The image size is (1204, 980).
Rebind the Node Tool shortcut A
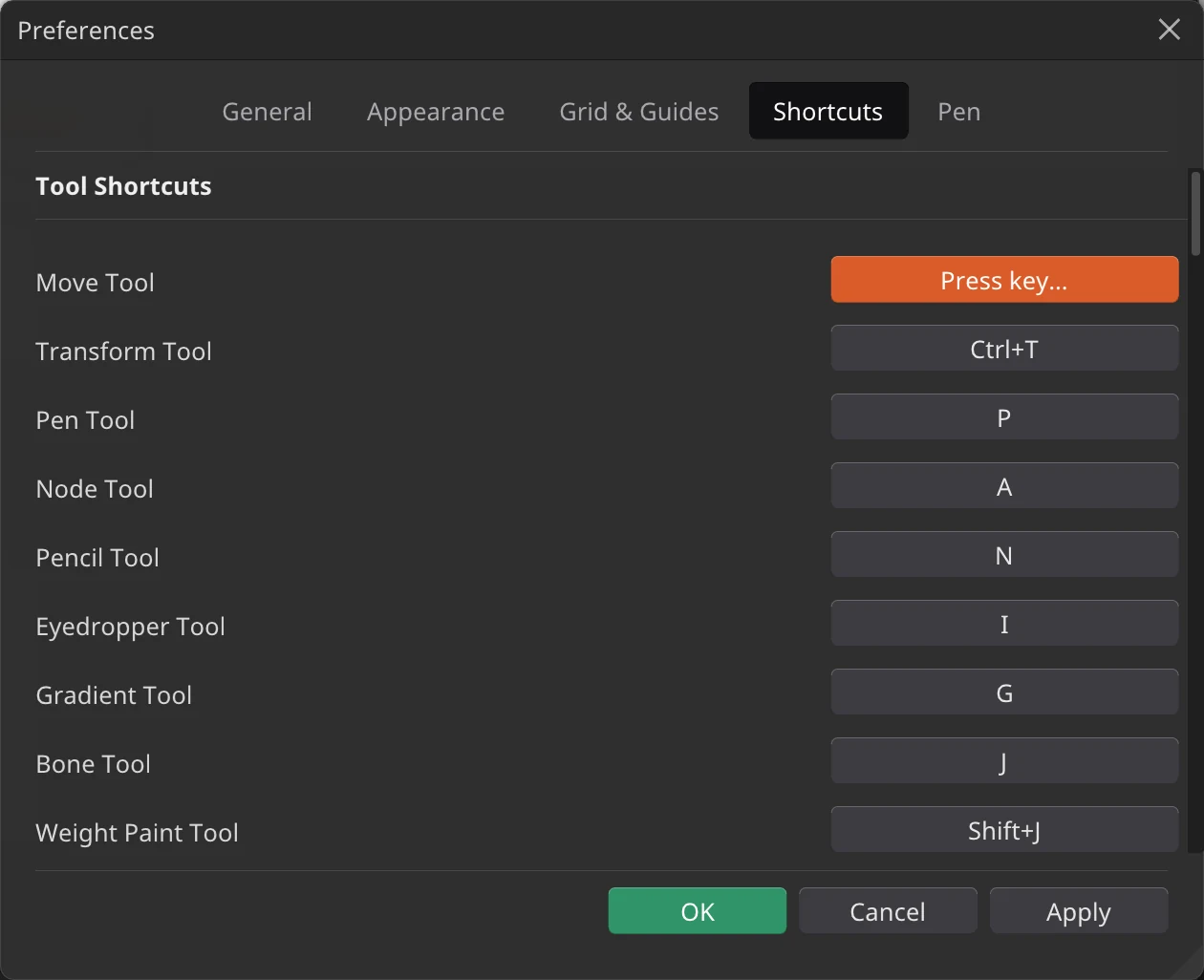tap(1004, 486)
